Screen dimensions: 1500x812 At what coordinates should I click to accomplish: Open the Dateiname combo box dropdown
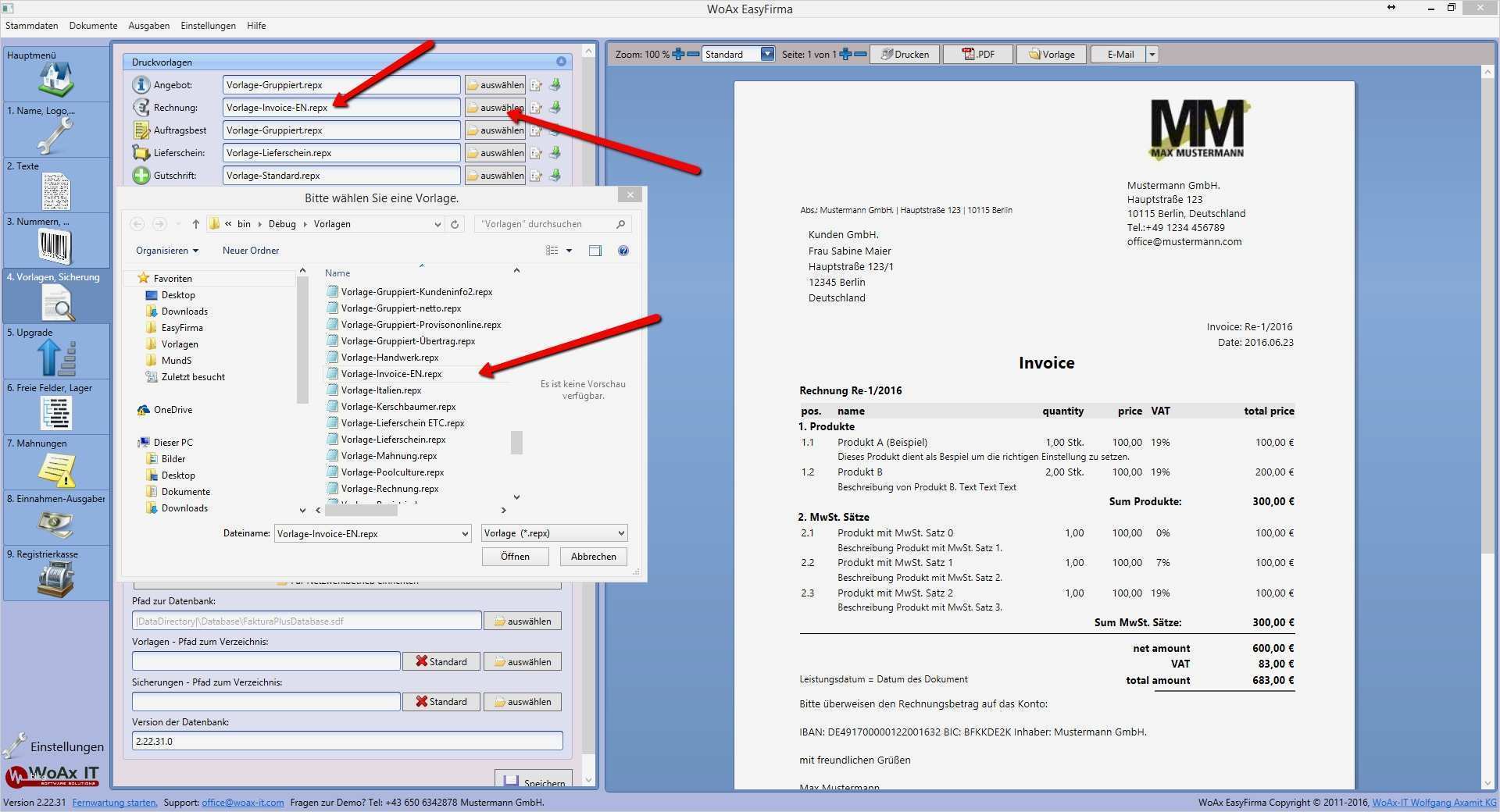(x=465, y=533)
